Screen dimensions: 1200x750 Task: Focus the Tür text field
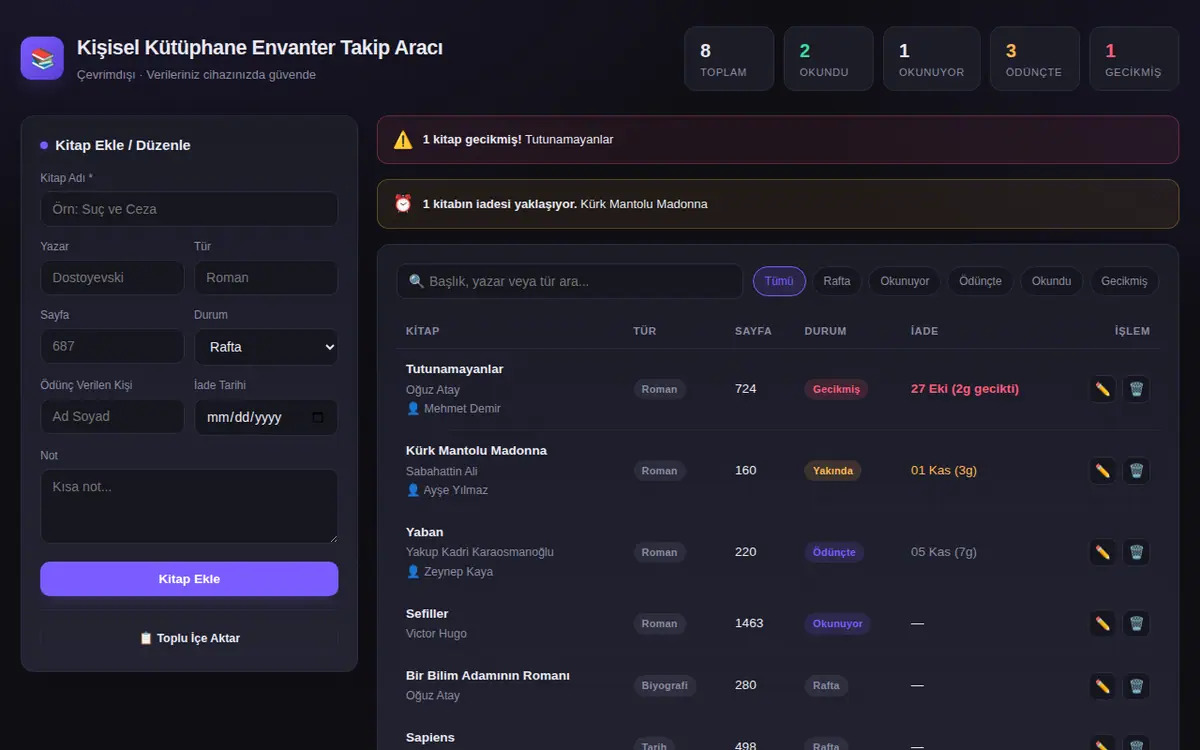(266, 278)
